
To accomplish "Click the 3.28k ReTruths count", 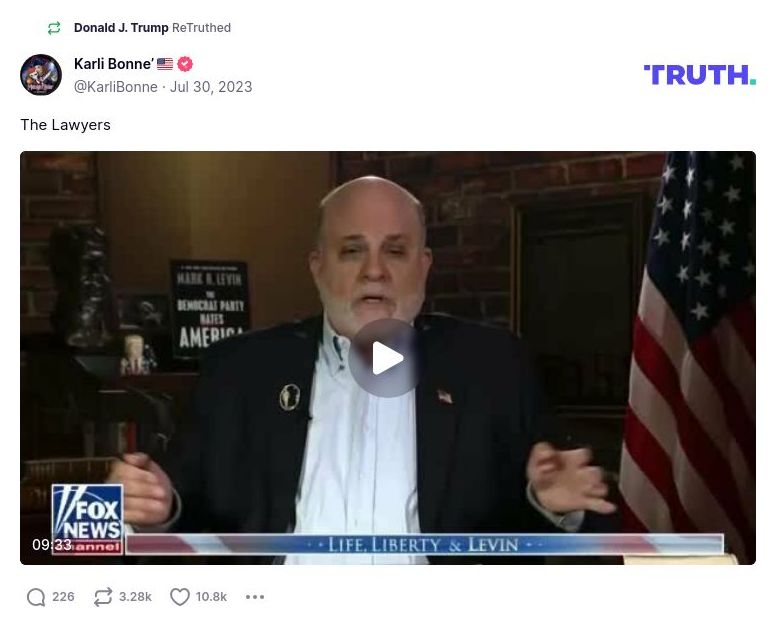I will click(x=135, y=597).
